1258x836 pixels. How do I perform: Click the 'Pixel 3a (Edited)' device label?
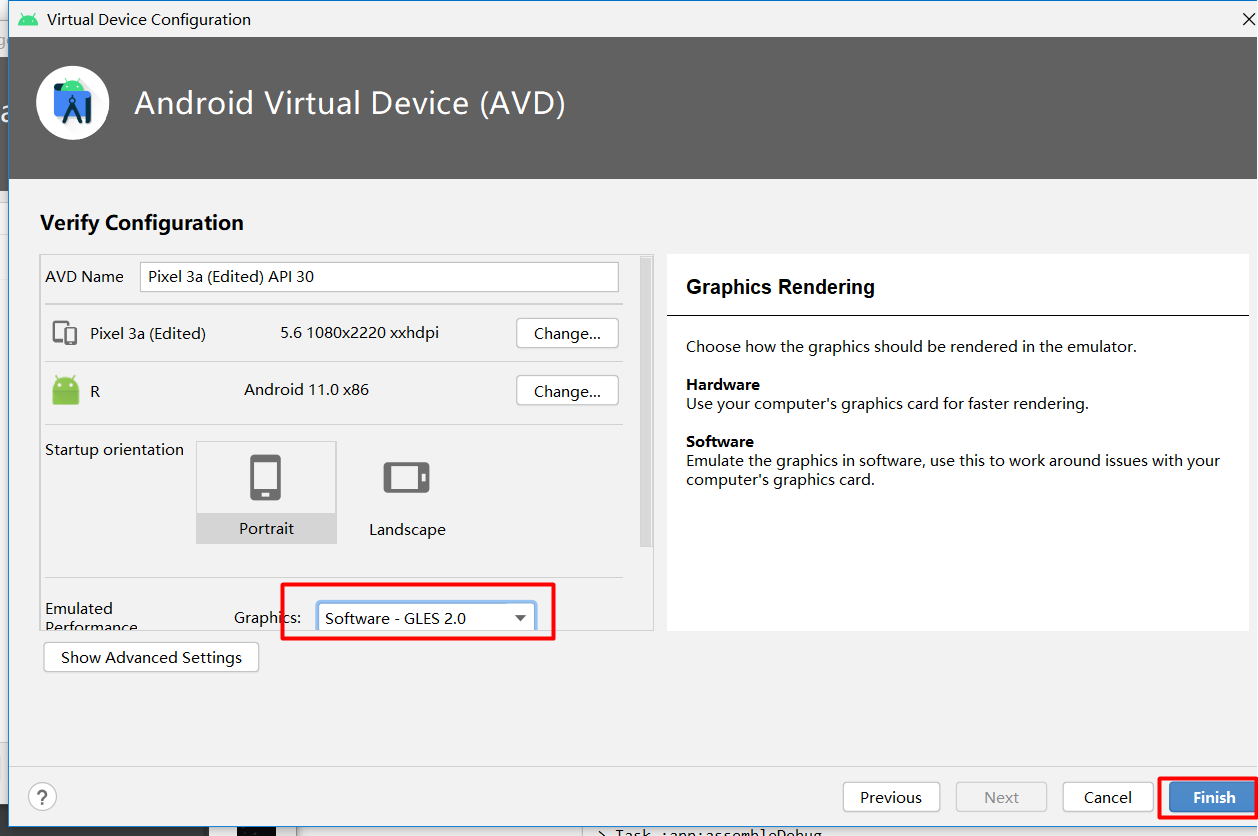pos(148,334)
